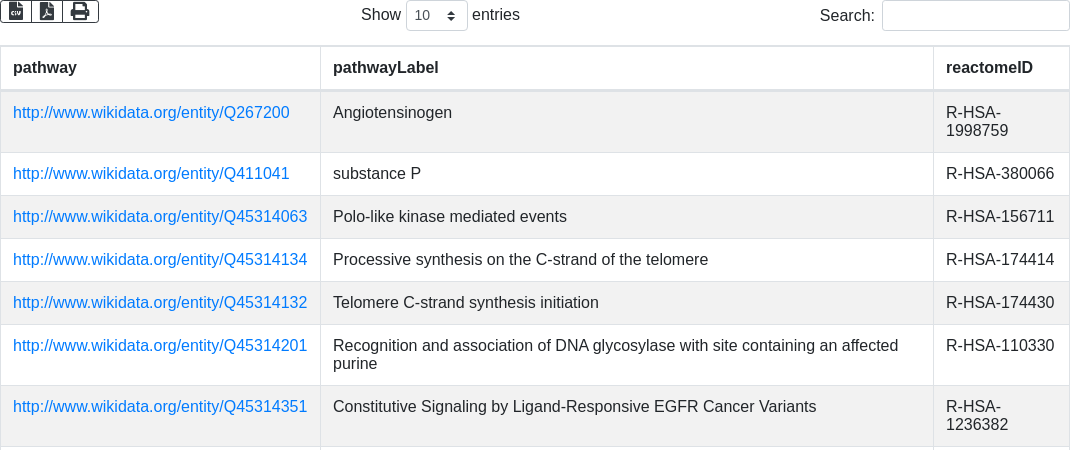
Task: Sort by the pathwayLabel column header
Action: 626,68
